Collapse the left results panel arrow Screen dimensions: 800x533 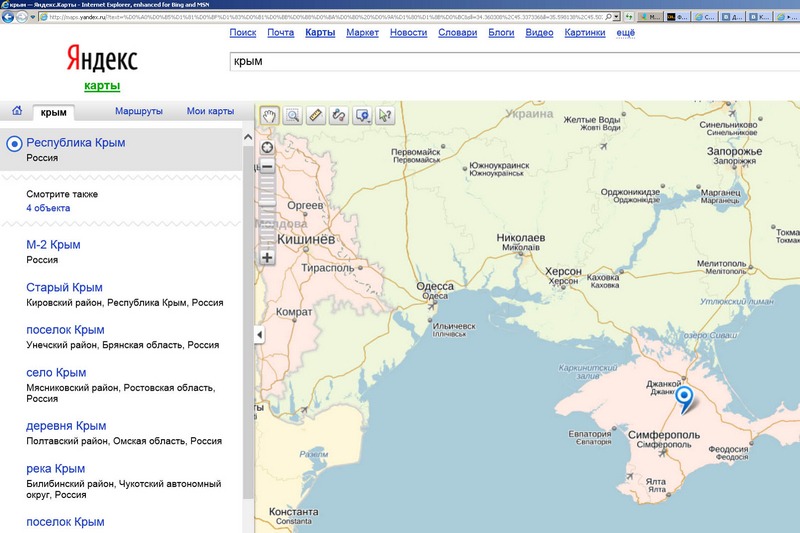click(x=259, y=335)
